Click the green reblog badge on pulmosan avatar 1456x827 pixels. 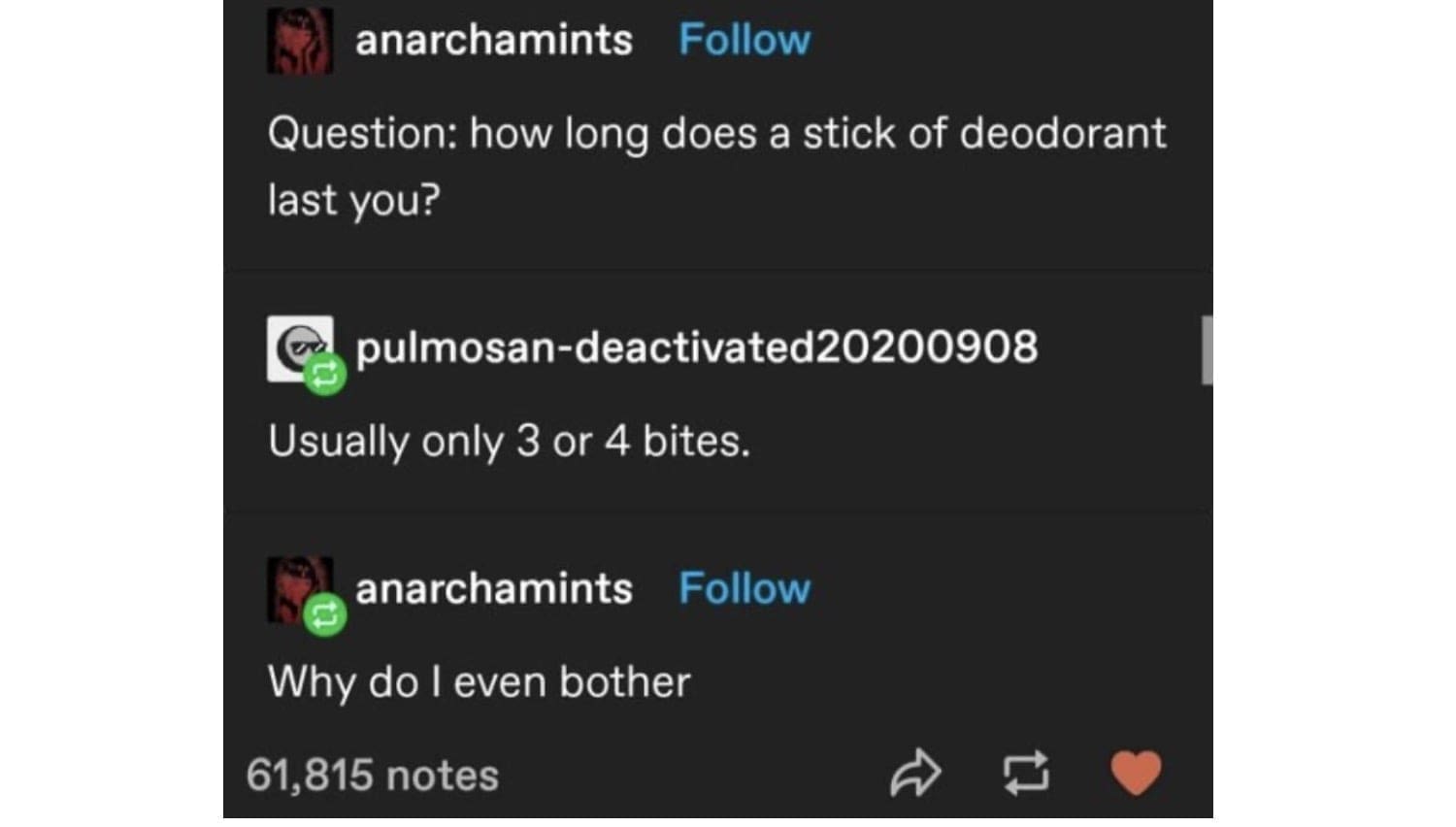click(x=325, y=374)
